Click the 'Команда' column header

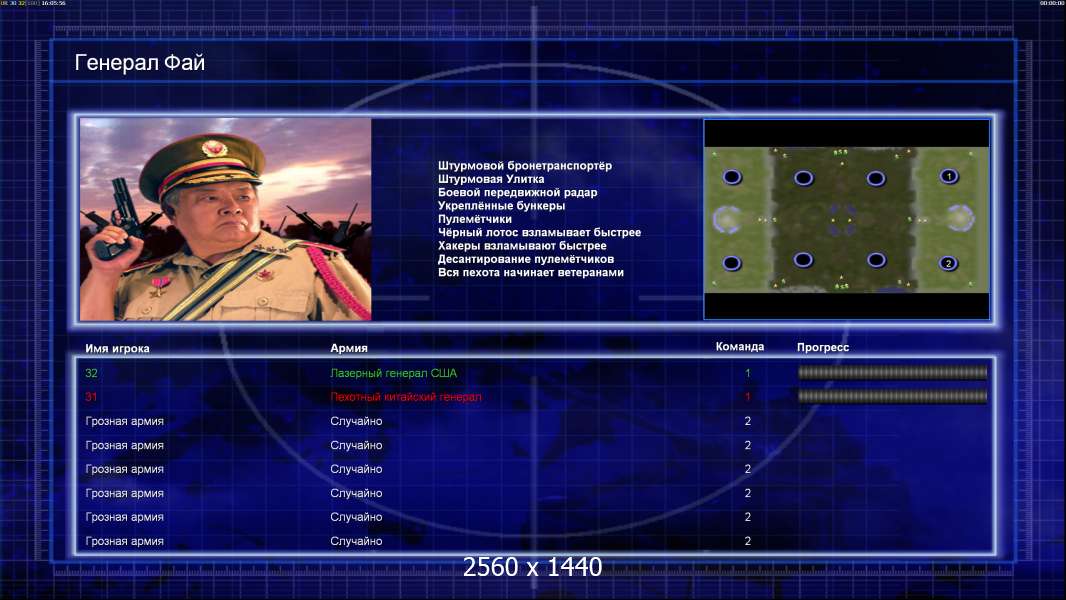coord(740,347)
